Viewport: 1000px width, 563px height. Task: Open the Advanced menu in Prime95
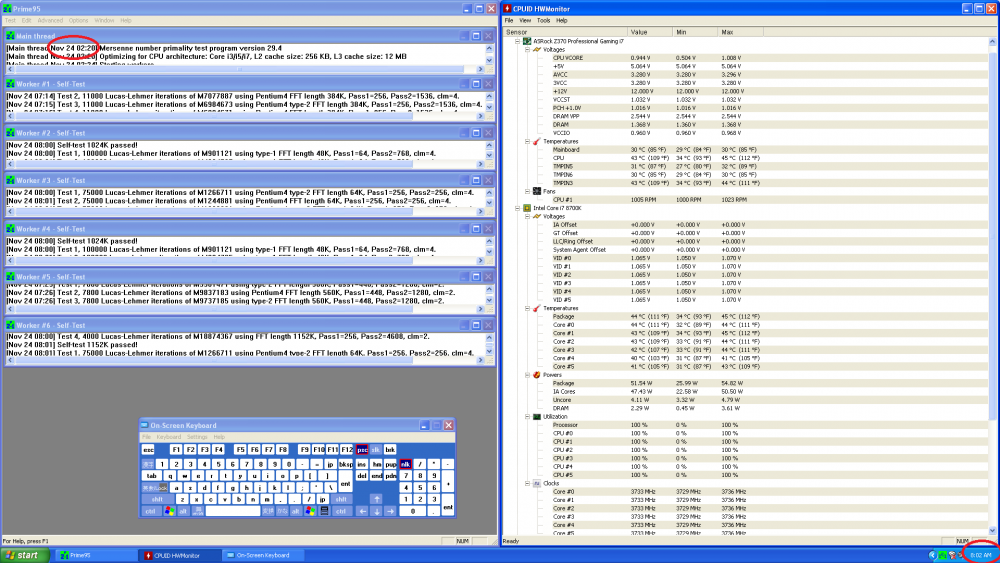click(x=50, y=20)
